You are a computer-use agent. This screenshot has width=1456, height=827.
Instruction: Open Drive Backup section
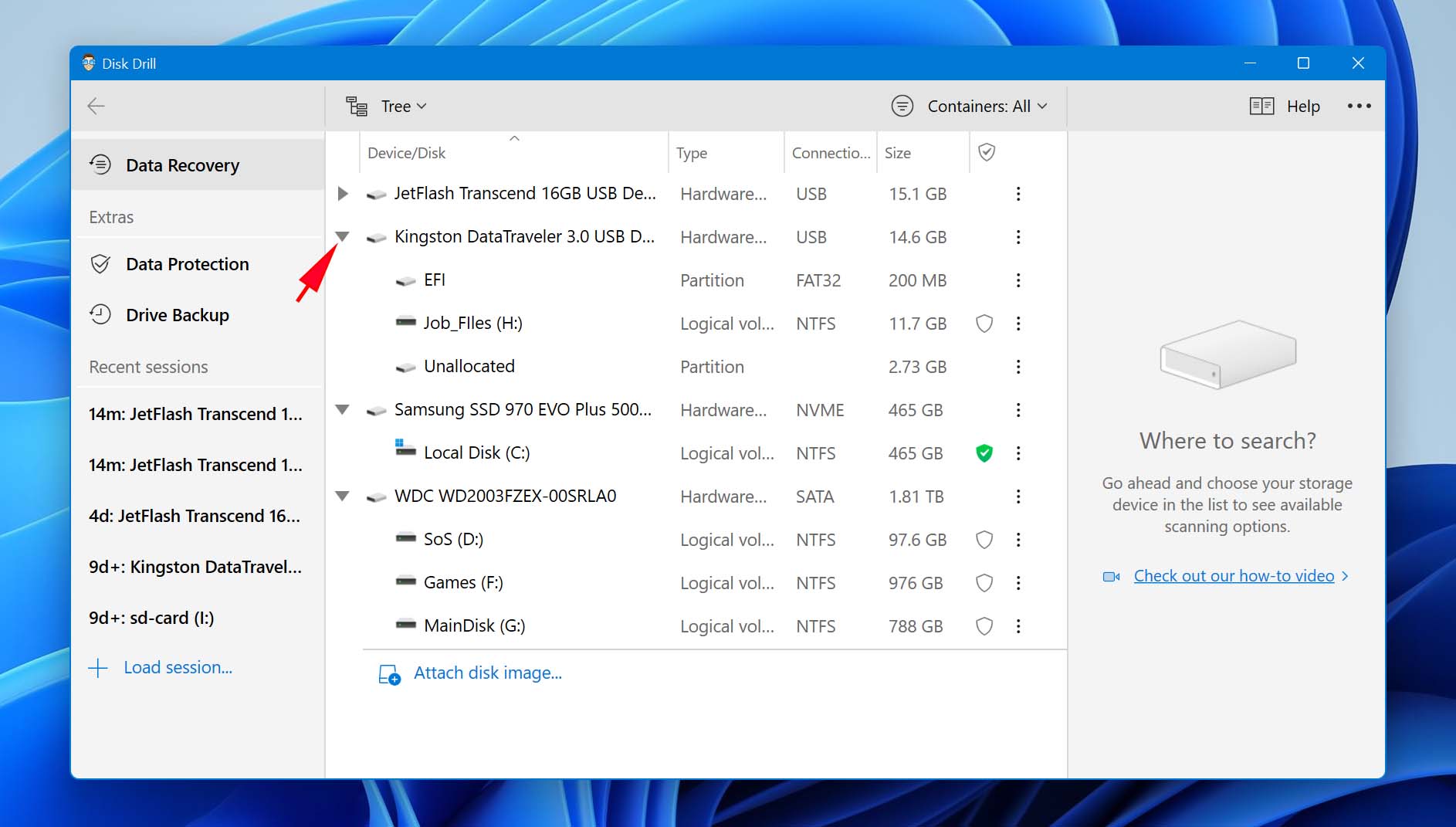[x=198, y=315]
